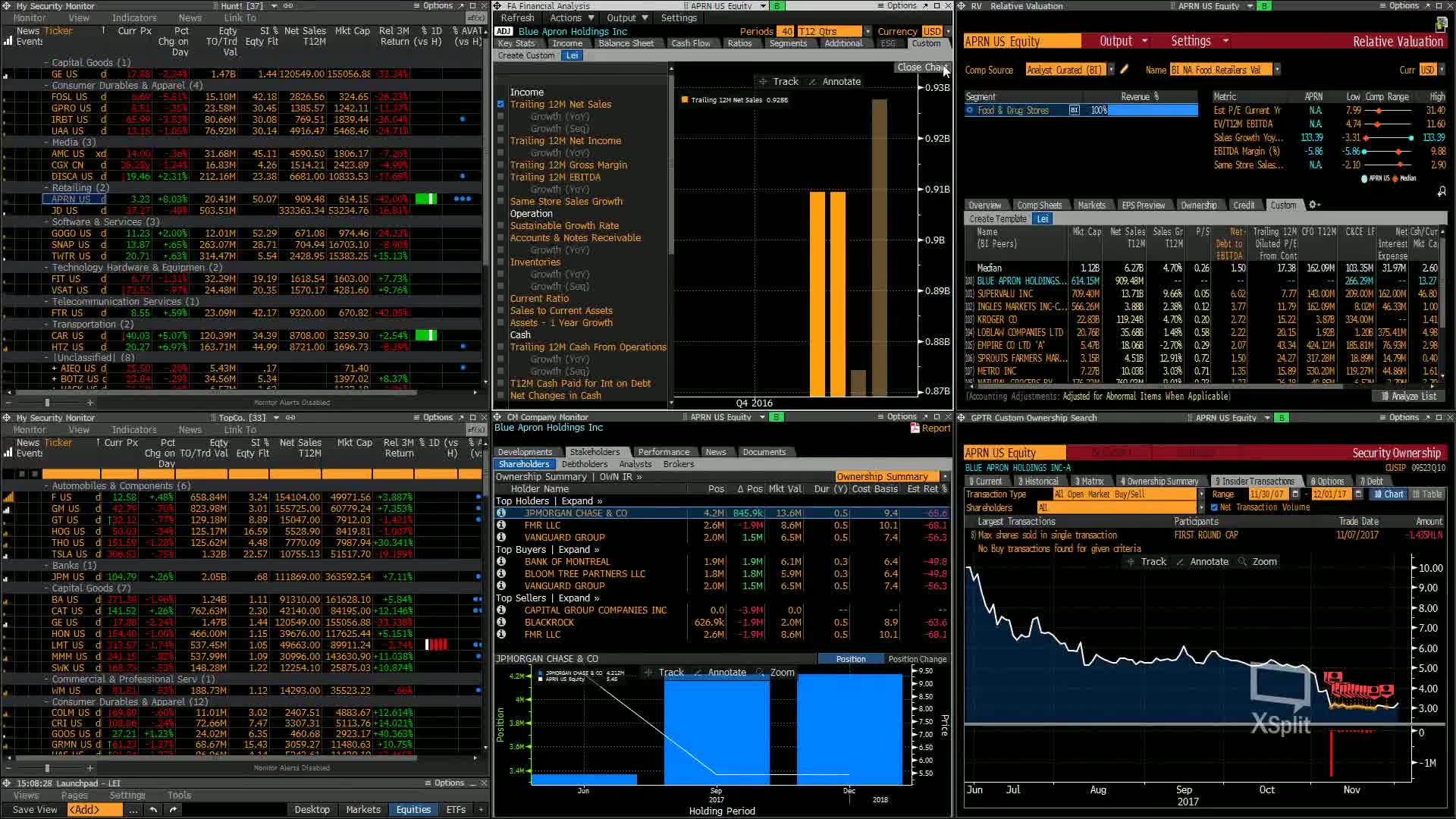Screen dimensions: 1456x819
Task: Click Refresh in Financial Analysis
Action: (x=517, y=18)
